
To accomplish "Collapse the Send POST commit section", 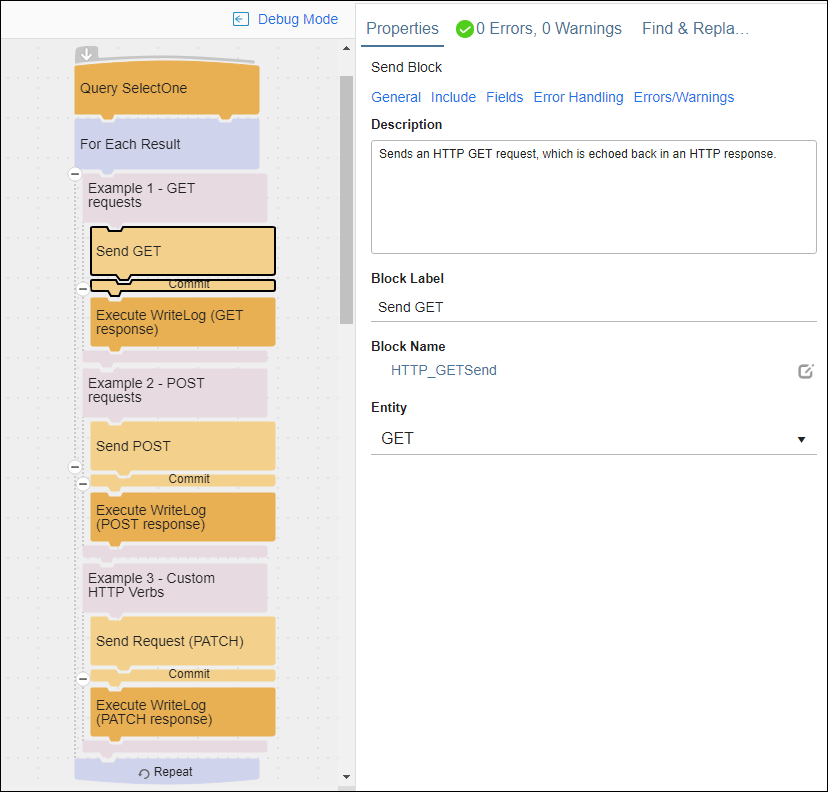I will [83, 483].
